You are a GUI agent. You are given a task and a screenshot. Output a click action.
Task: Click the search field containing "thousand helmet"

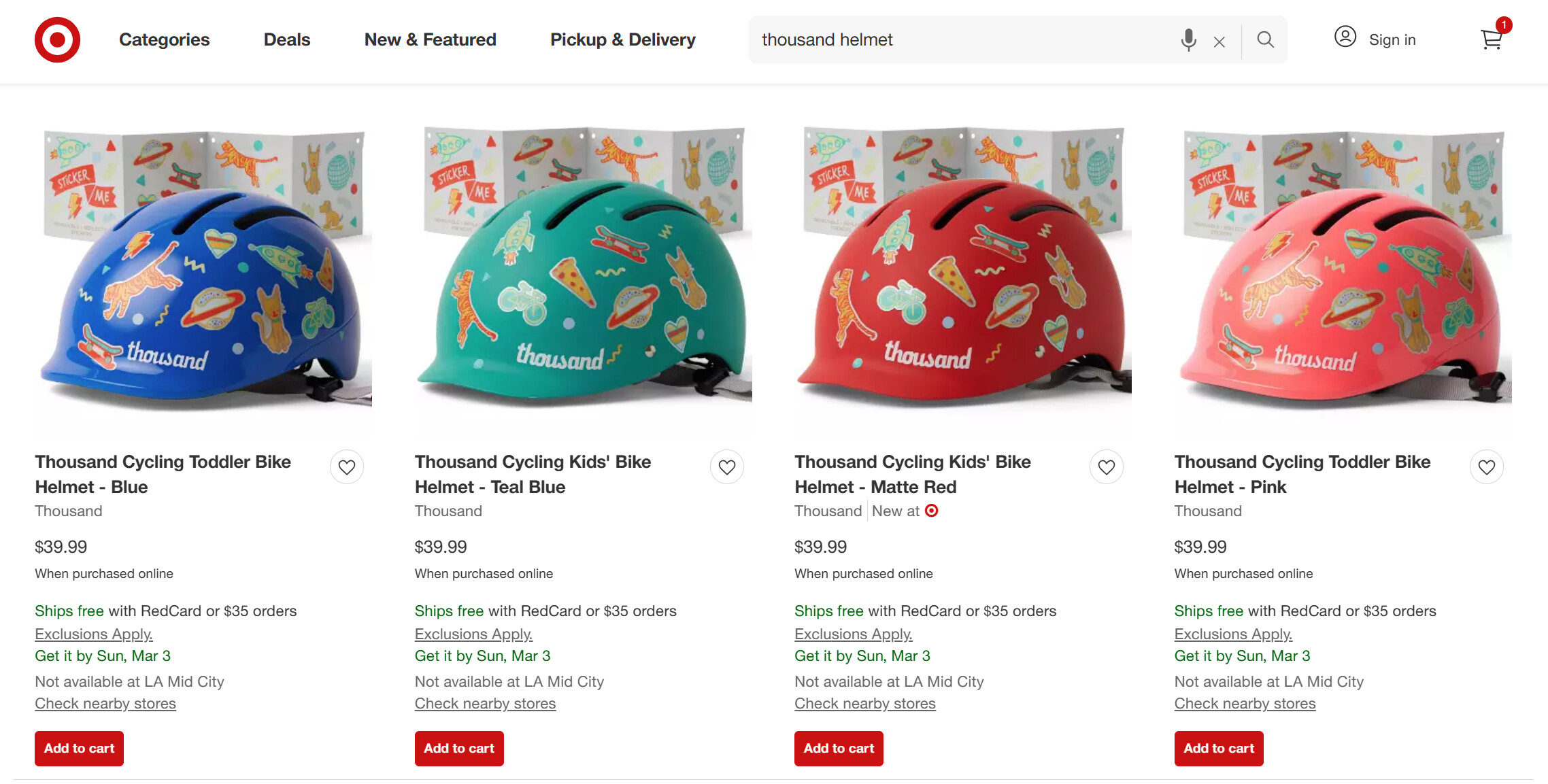[x=959, y=40]
